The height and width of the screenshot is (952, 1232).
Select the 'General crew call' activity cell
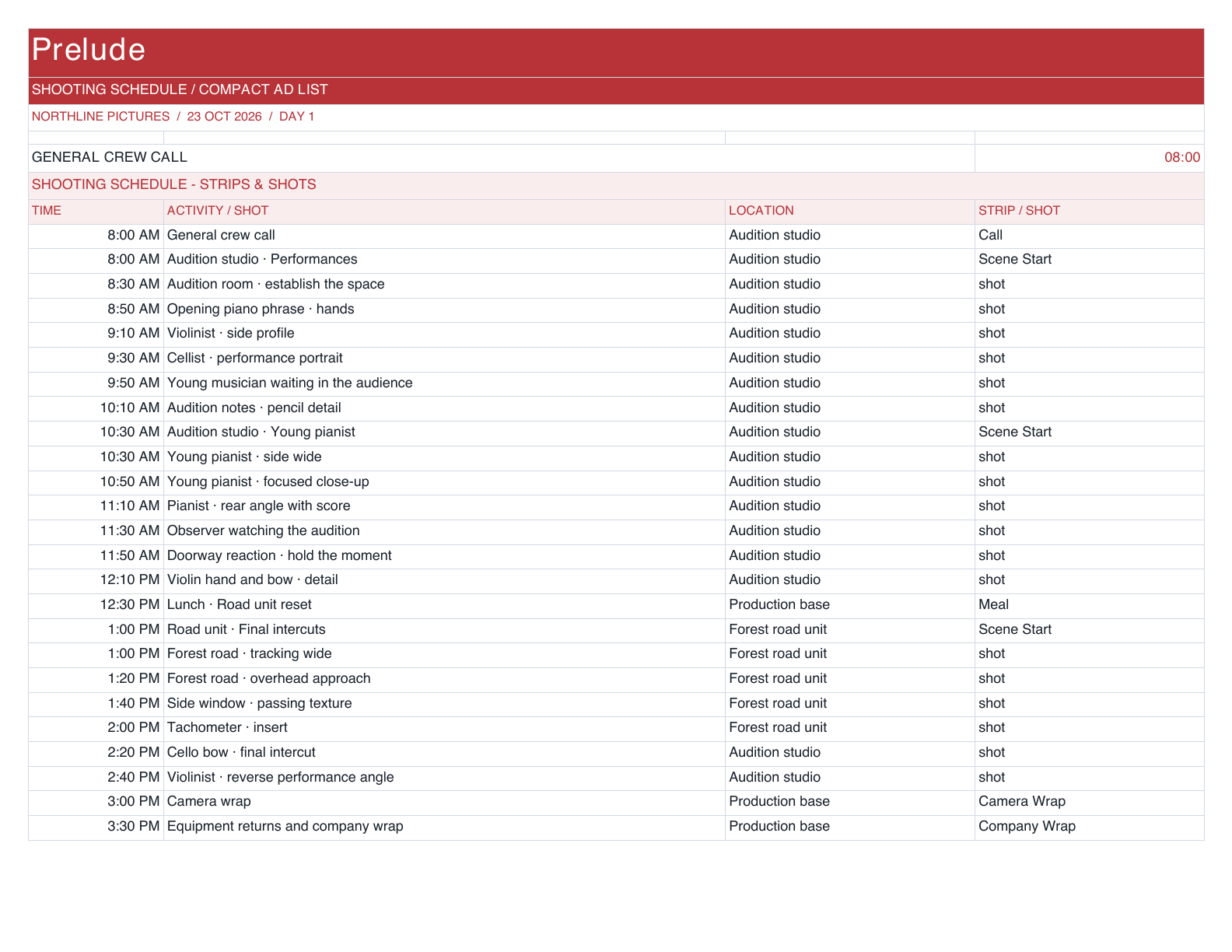coord(444,236)
